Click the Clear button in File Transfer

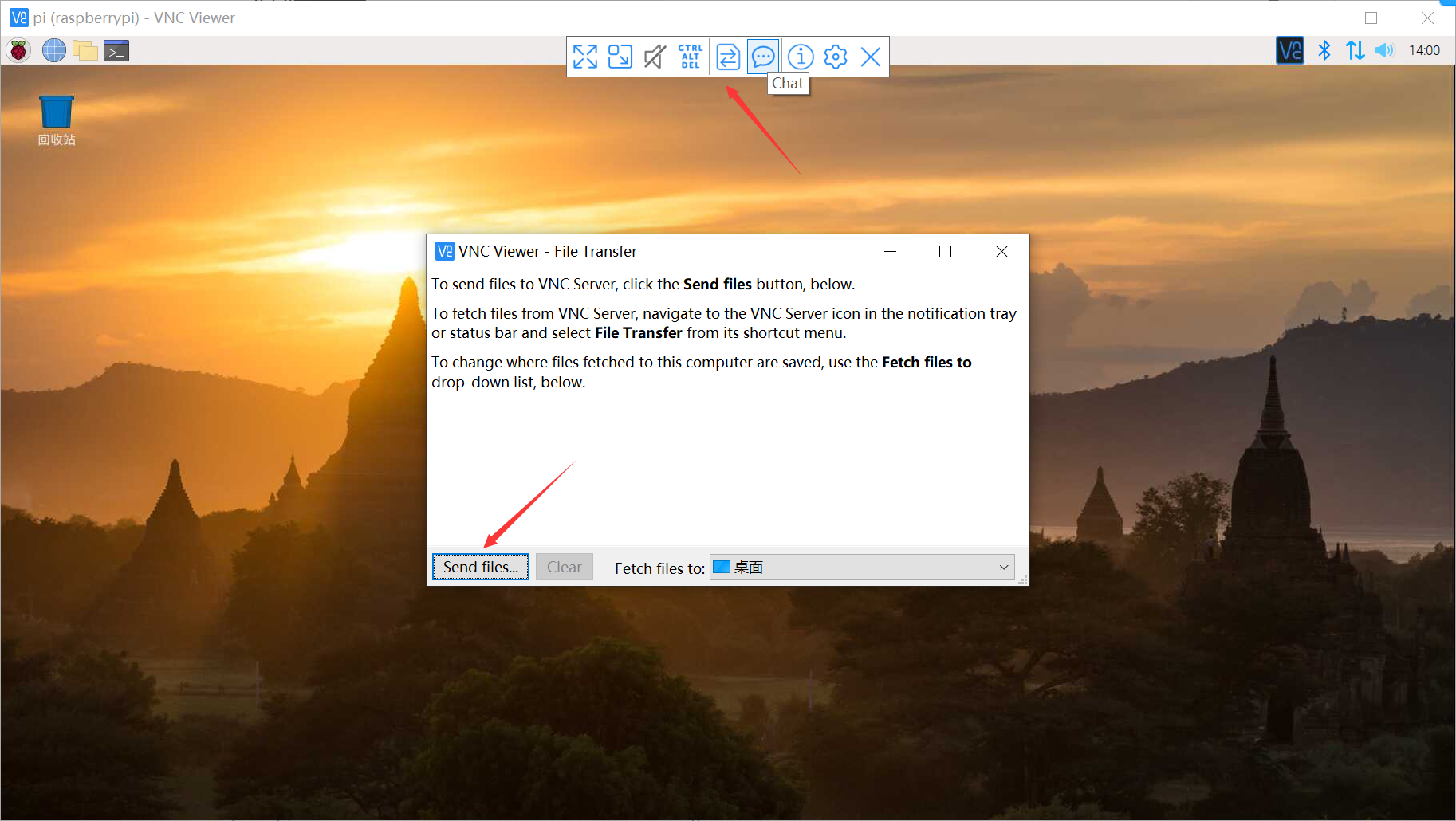pyautogui.click(x=565, y=567)
